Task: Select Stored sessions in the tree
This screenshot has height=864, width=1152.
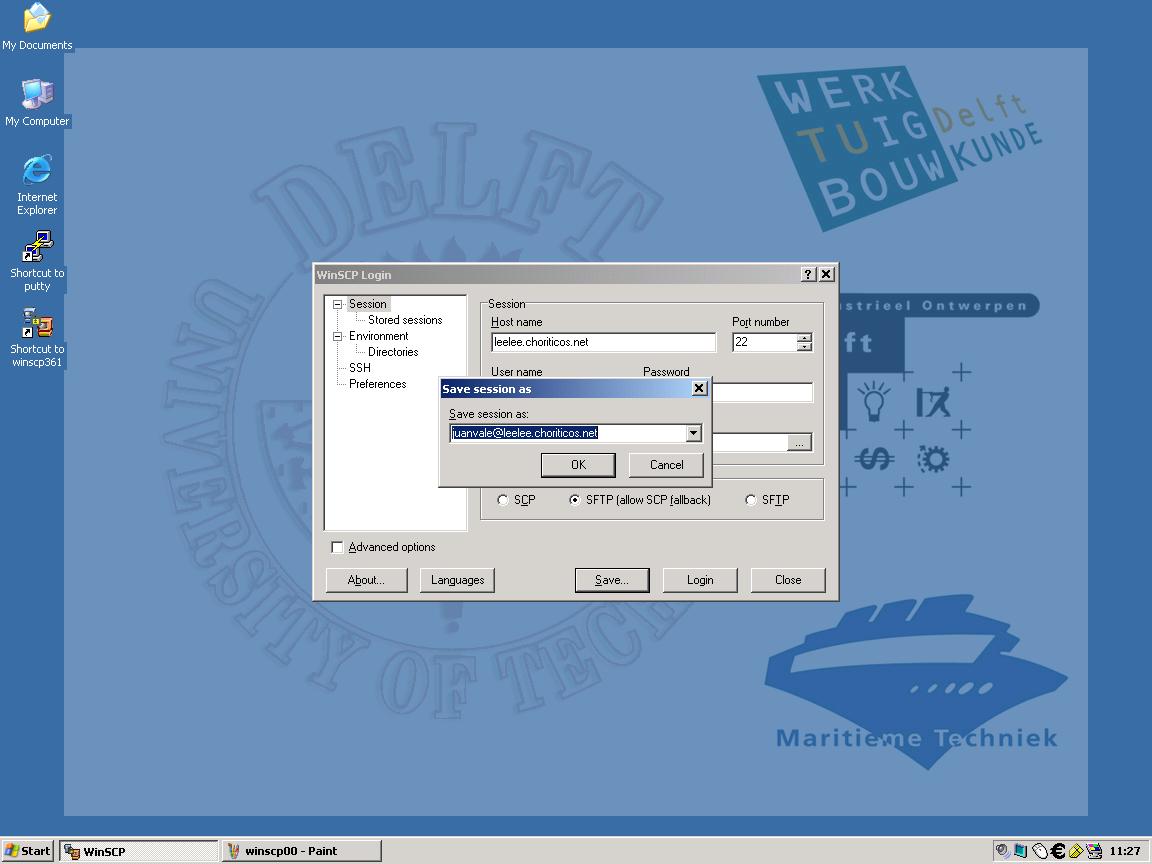Action: (405, 320)
